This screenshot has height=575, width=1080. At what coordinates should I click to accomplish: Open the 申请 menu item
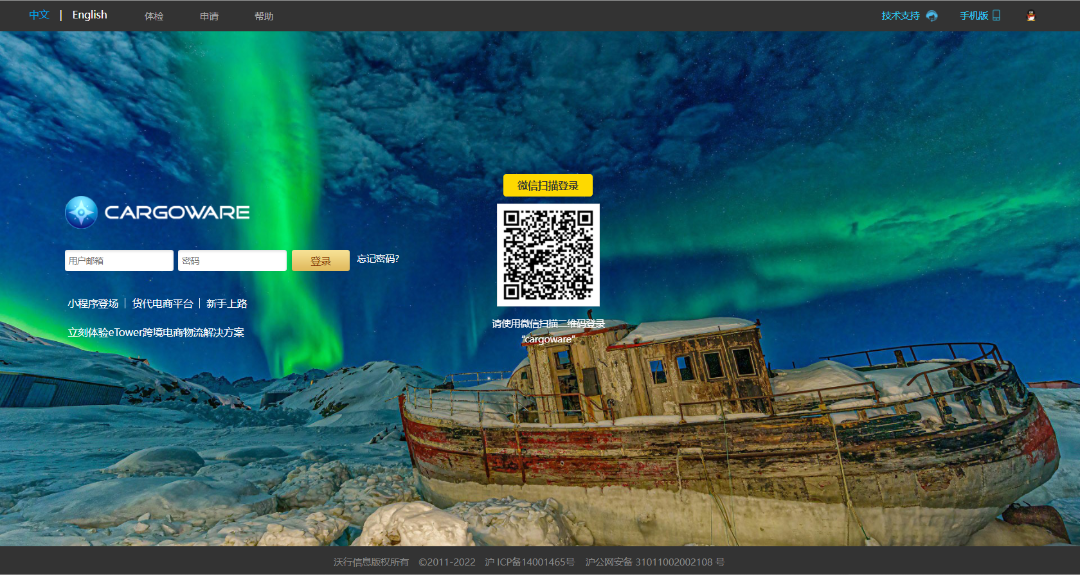click(209, 16)
